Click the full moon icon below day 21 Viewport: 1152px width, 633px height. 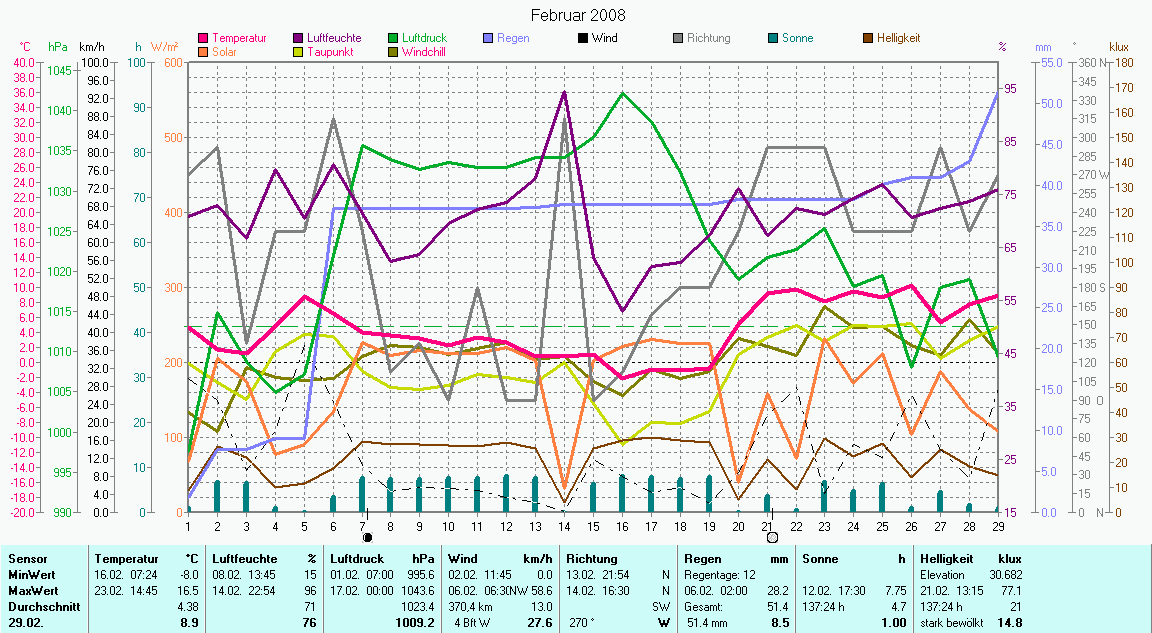click(772, 538)
